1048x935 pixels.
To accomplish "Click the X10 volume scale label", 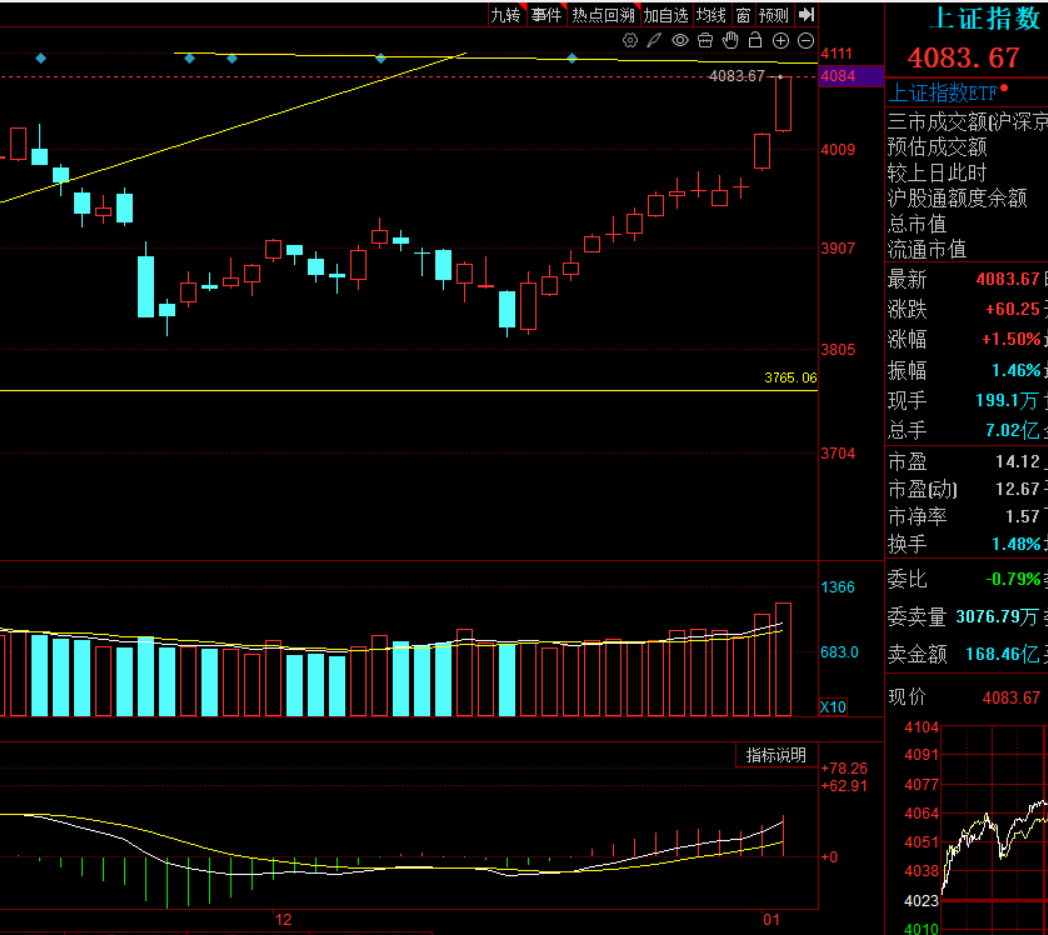I will pyautogui.click(x=833, y=707).
